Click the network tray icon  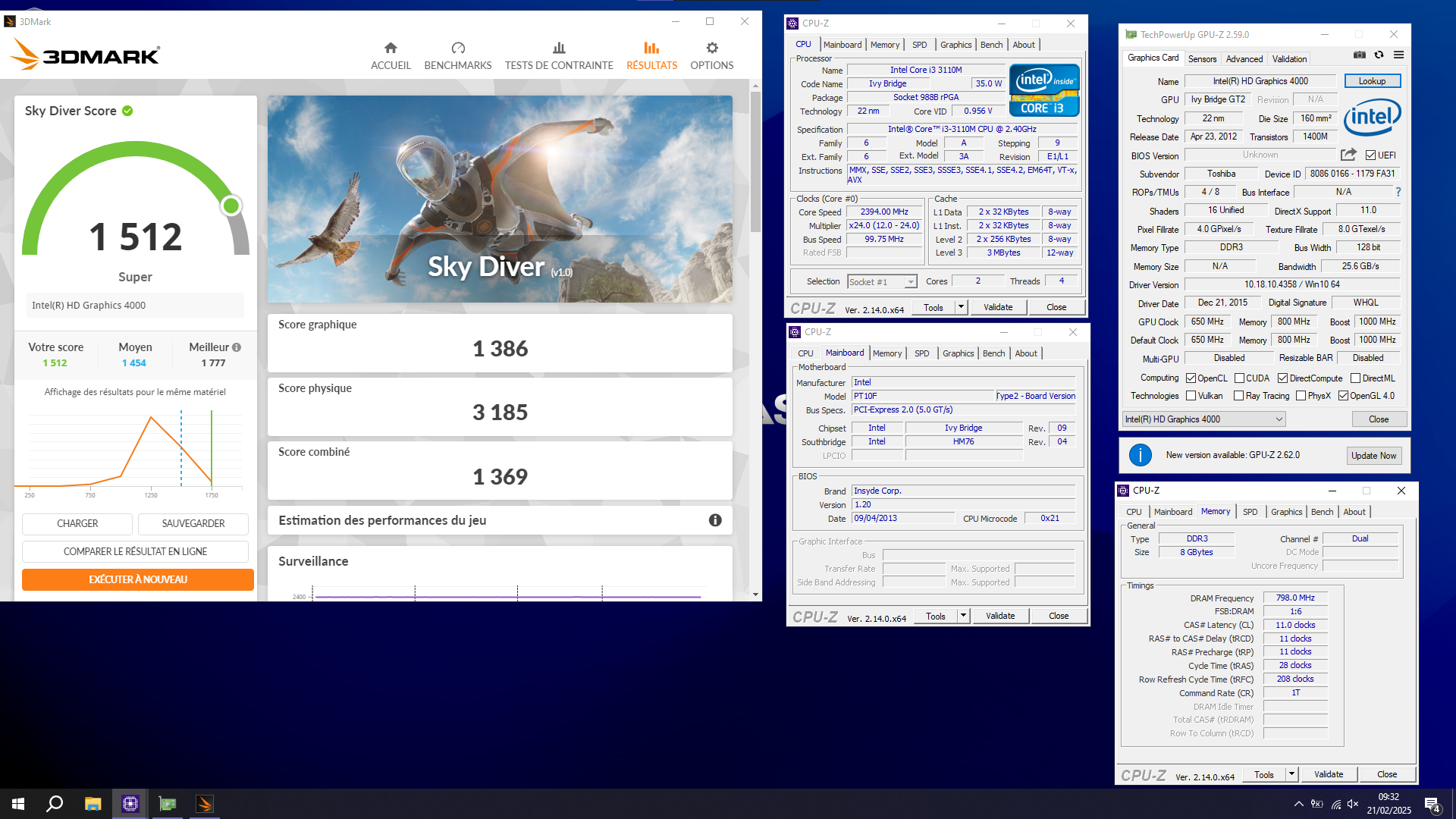(1335, 804)
